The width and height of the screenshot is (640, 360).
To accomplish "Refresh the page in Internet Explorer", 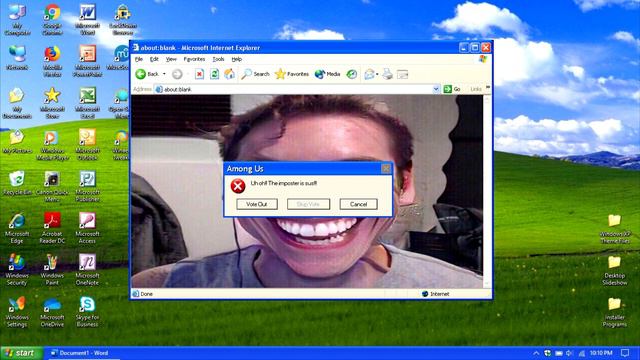I will pyautogui.click(x=214, y=74).
